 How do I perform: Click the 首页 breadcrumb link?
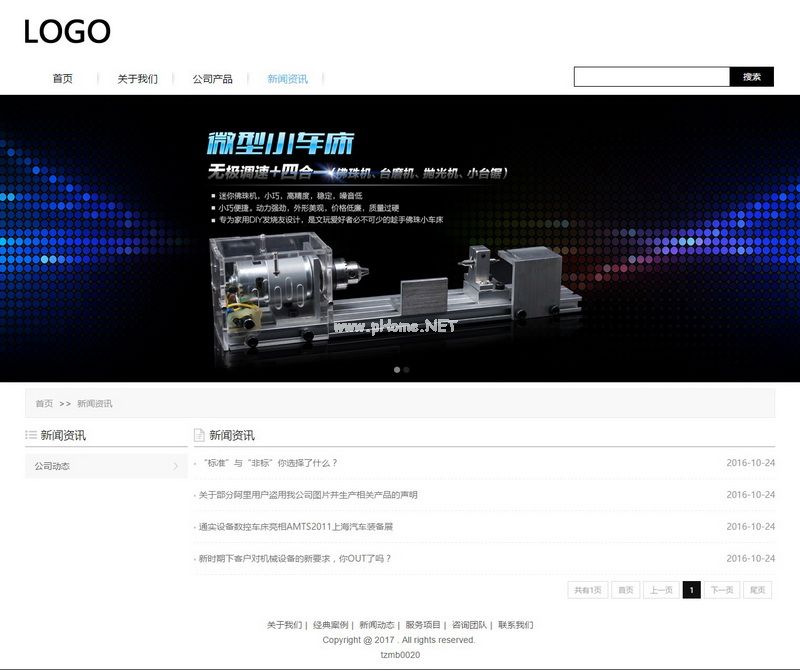pyautogui.click(x=44, y=404)
